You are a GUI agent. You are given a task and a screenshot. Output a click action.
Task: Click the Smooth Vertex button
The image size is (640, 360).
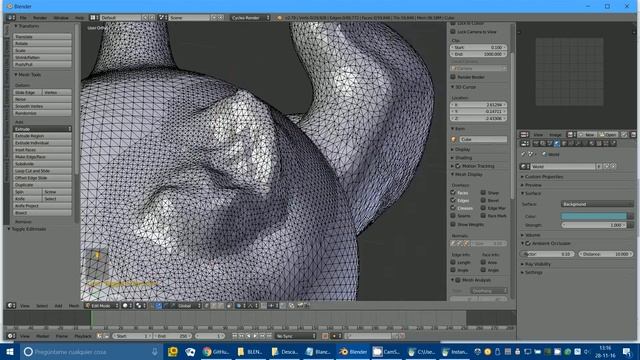(42, 106)
